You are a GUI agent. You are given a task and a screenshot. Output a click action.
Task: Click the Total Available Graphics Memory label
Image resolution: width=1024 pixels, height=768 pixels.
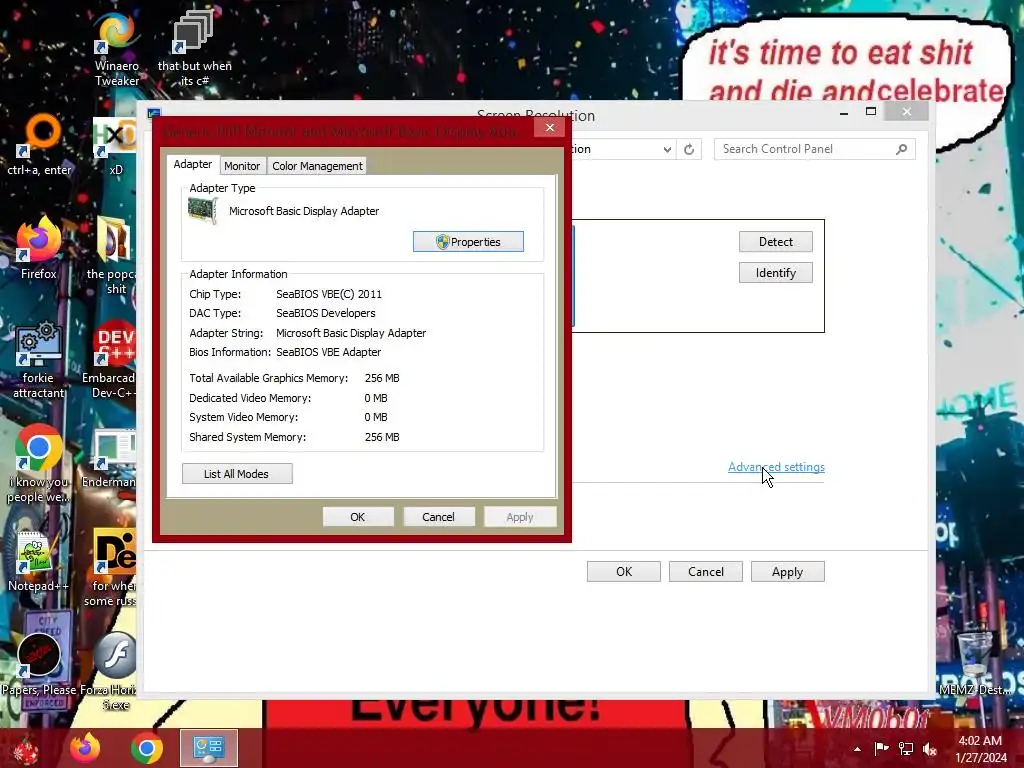(268, 378)
